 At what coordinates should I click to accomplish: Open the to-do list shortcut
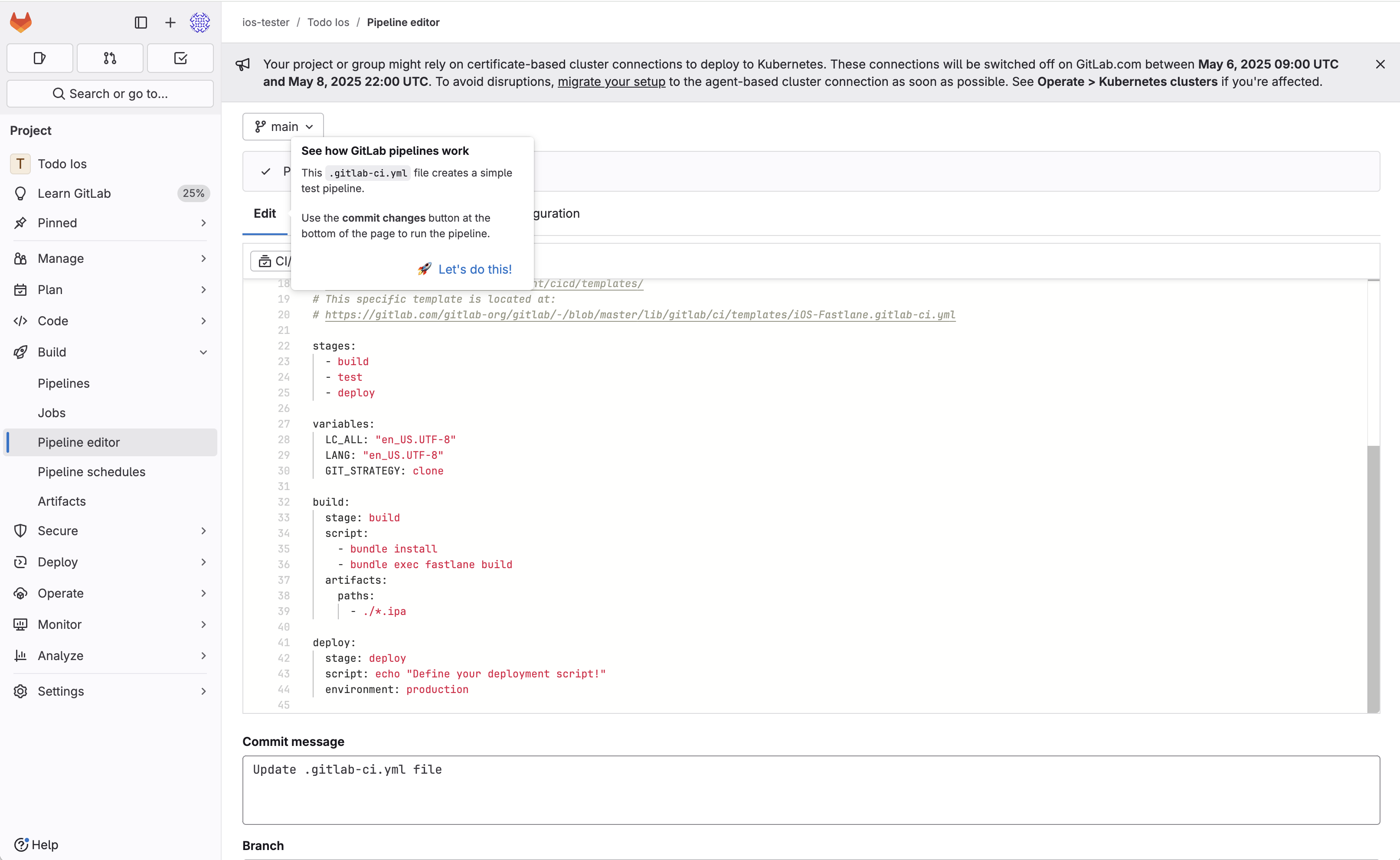tap(180, 58)
